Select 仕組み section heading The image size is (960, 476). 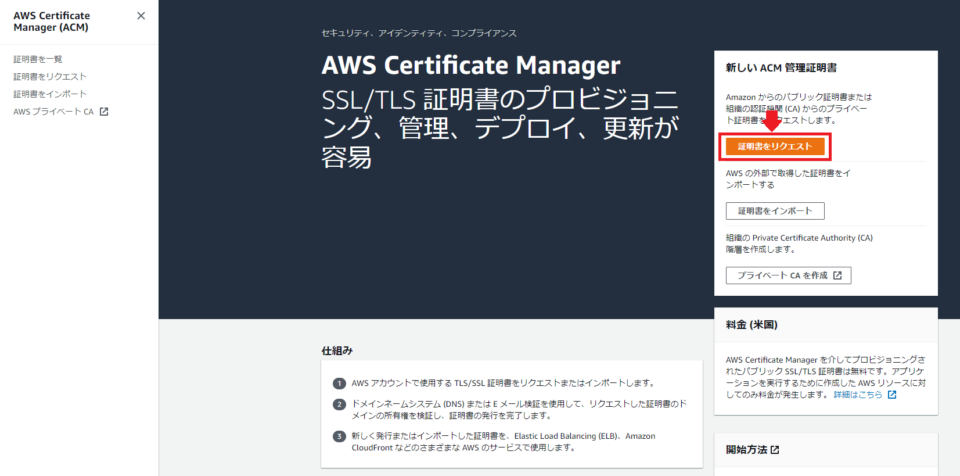coord(337,351)
